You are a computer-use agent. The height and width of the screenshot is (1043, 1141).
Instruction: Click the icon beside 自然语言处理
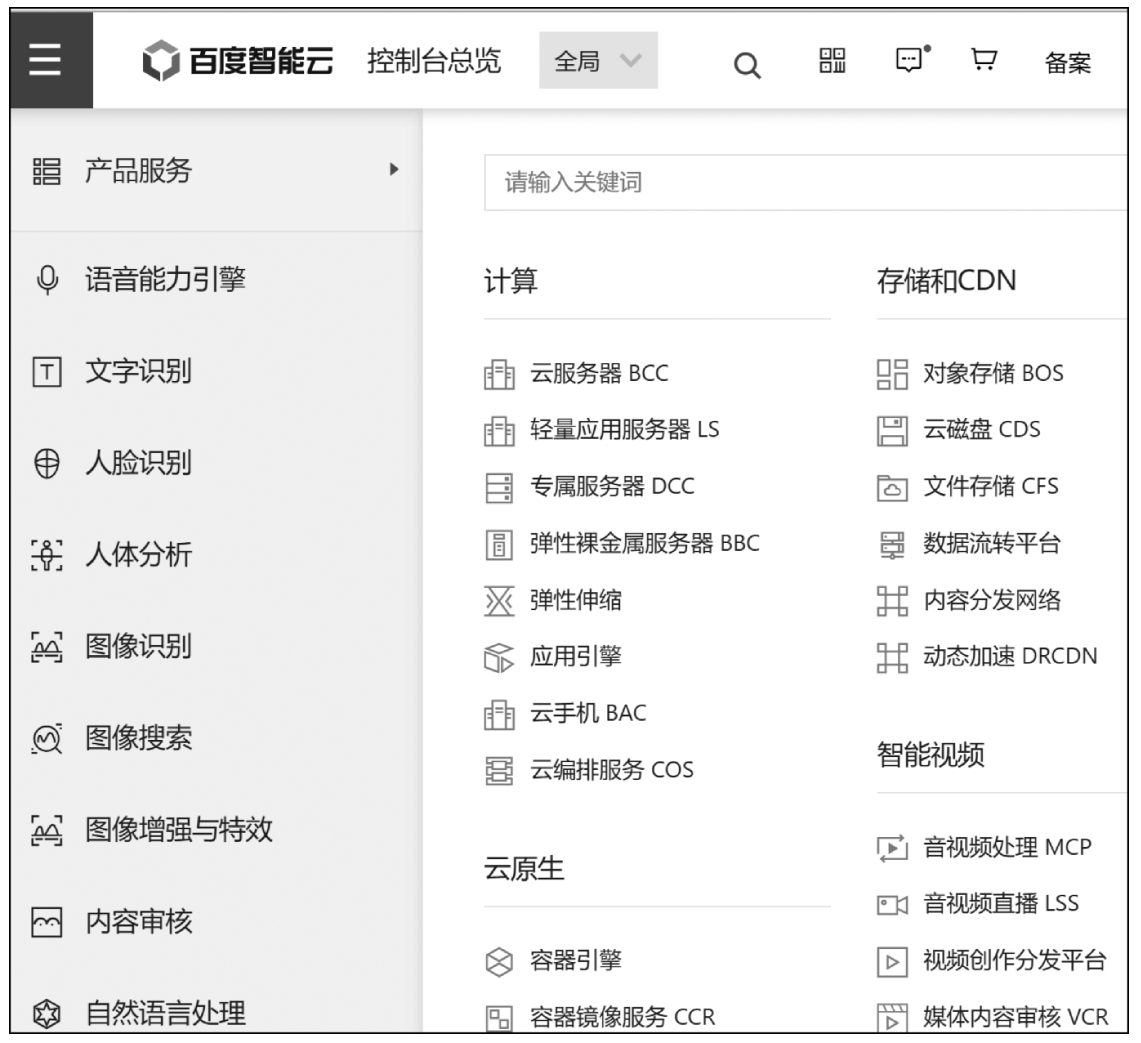(x=47, y=1014)
